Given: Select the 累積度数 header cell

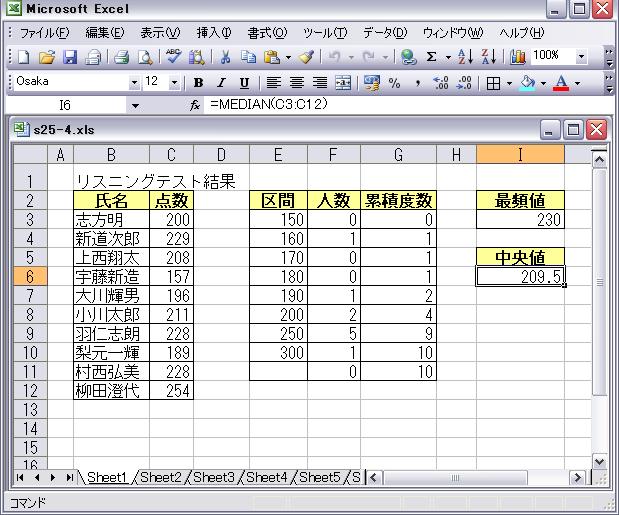Looking at the screenshot, I should pos(398,201).
